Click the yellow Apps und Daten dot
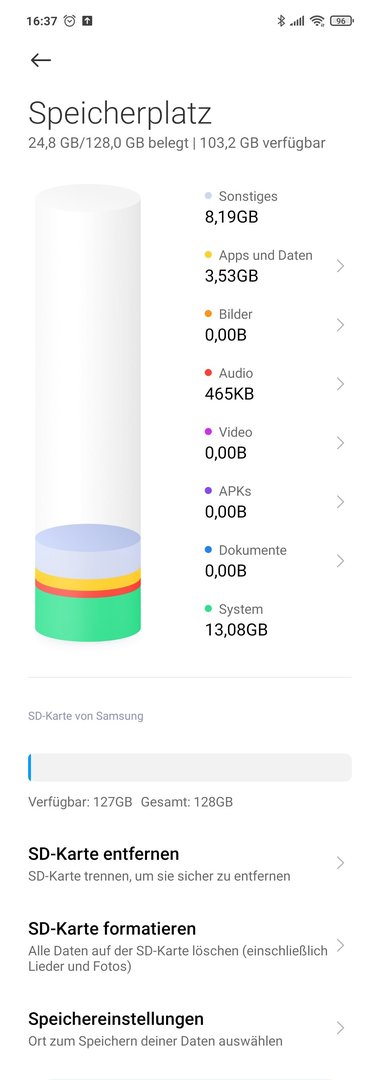This screenshot has width=380, height=1080. (209, 255)
